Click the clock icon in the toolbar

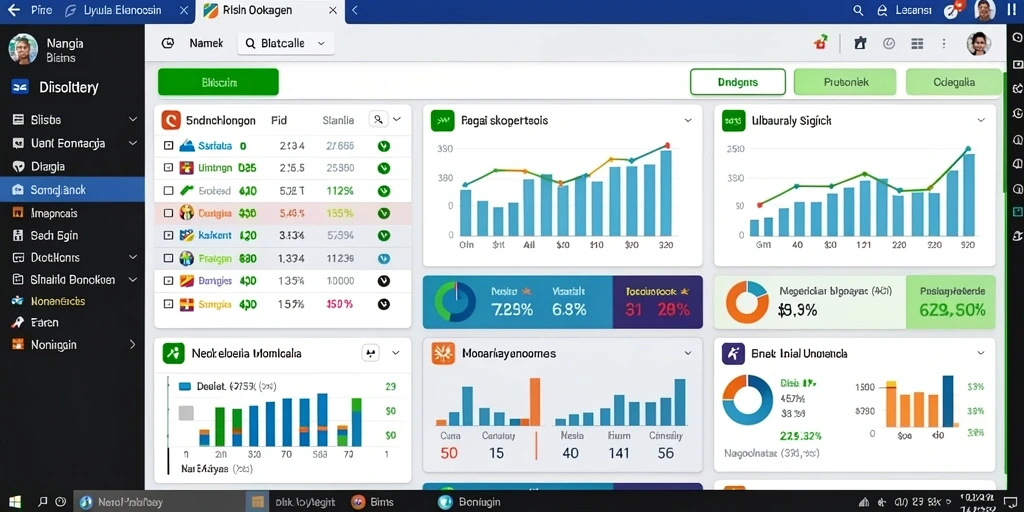889,43
